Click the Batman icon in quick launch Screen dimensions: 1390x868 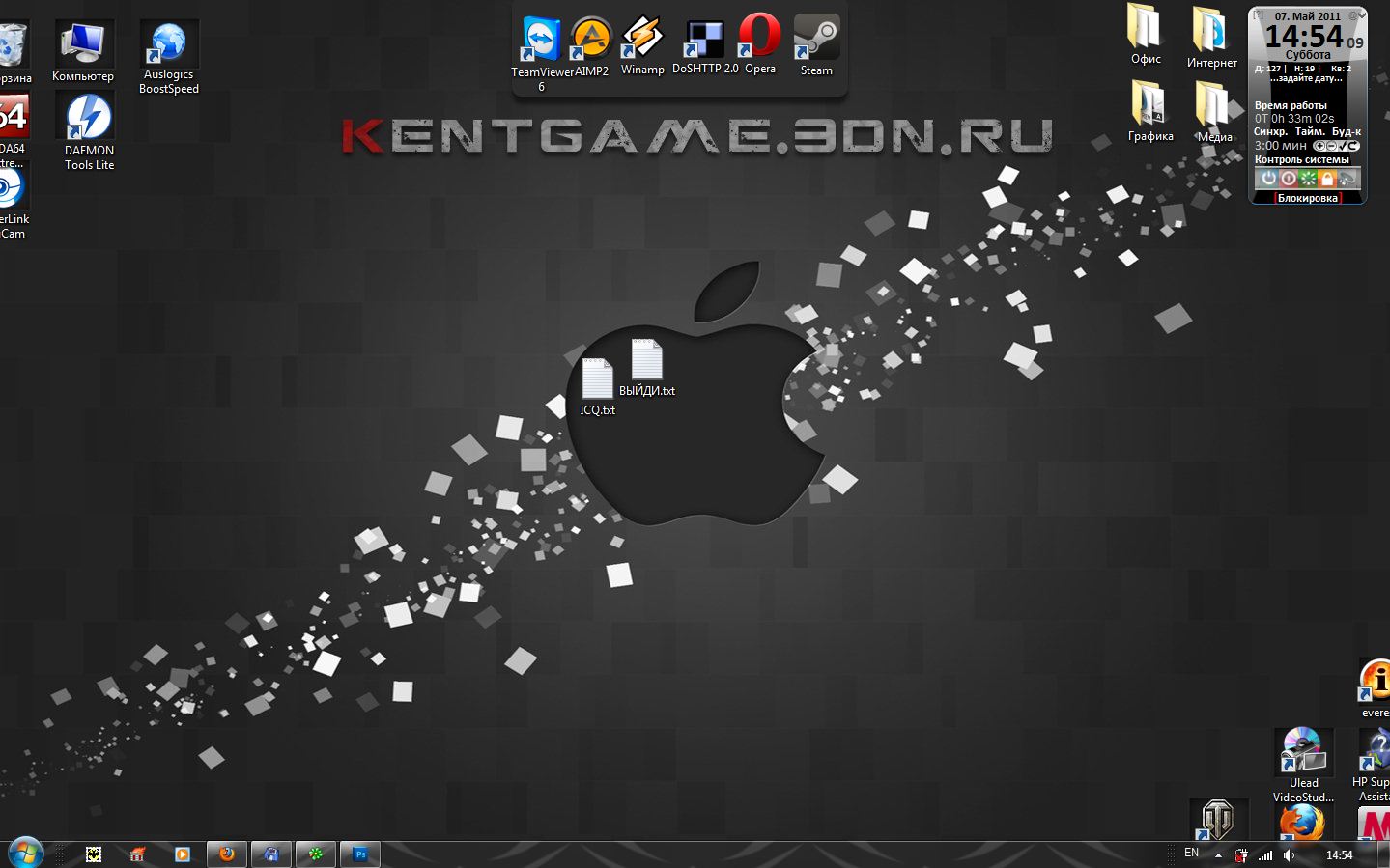pyautogui.click(x=94, y=854)
